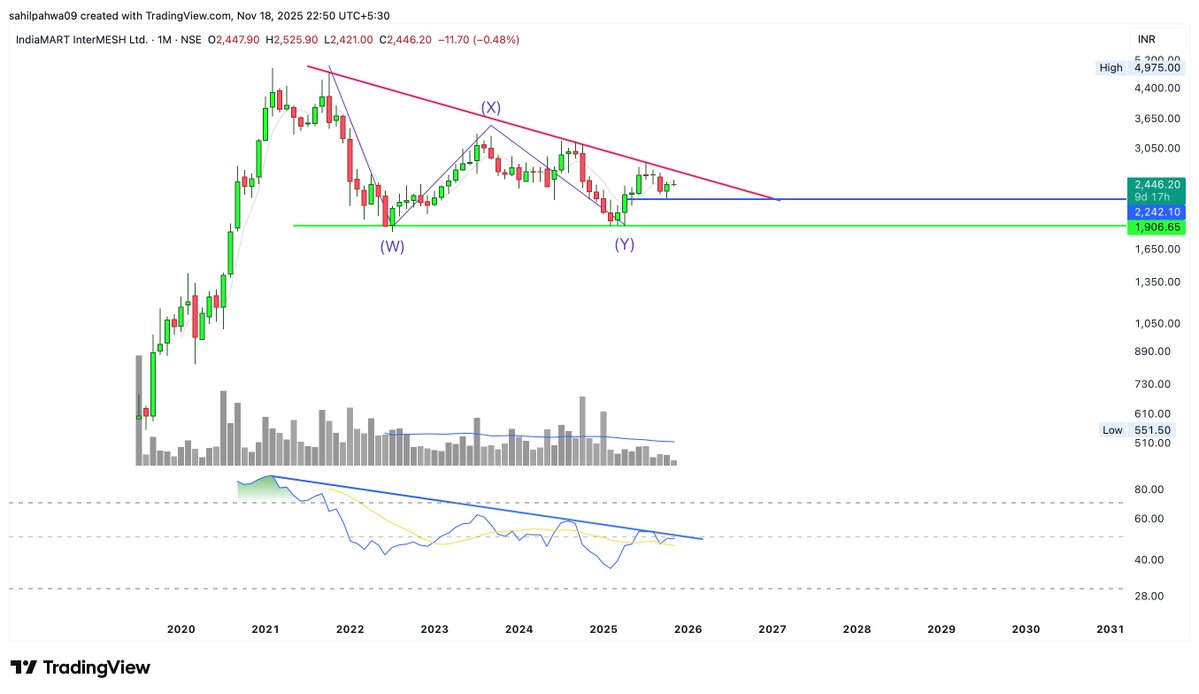
Task: Toggle the High 4,975.00 price marker
Action: pos(1141,67)
